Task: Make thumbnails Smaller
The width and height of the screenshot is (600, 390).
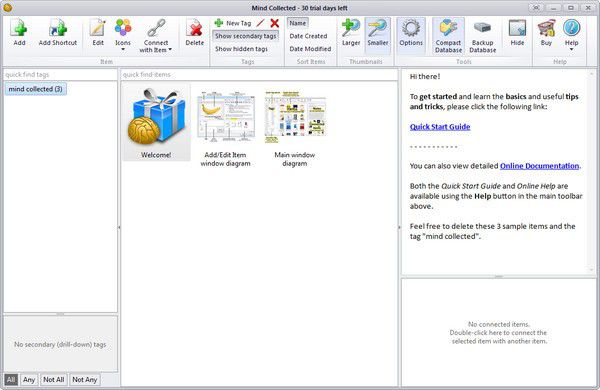Action: pos(378,33)
